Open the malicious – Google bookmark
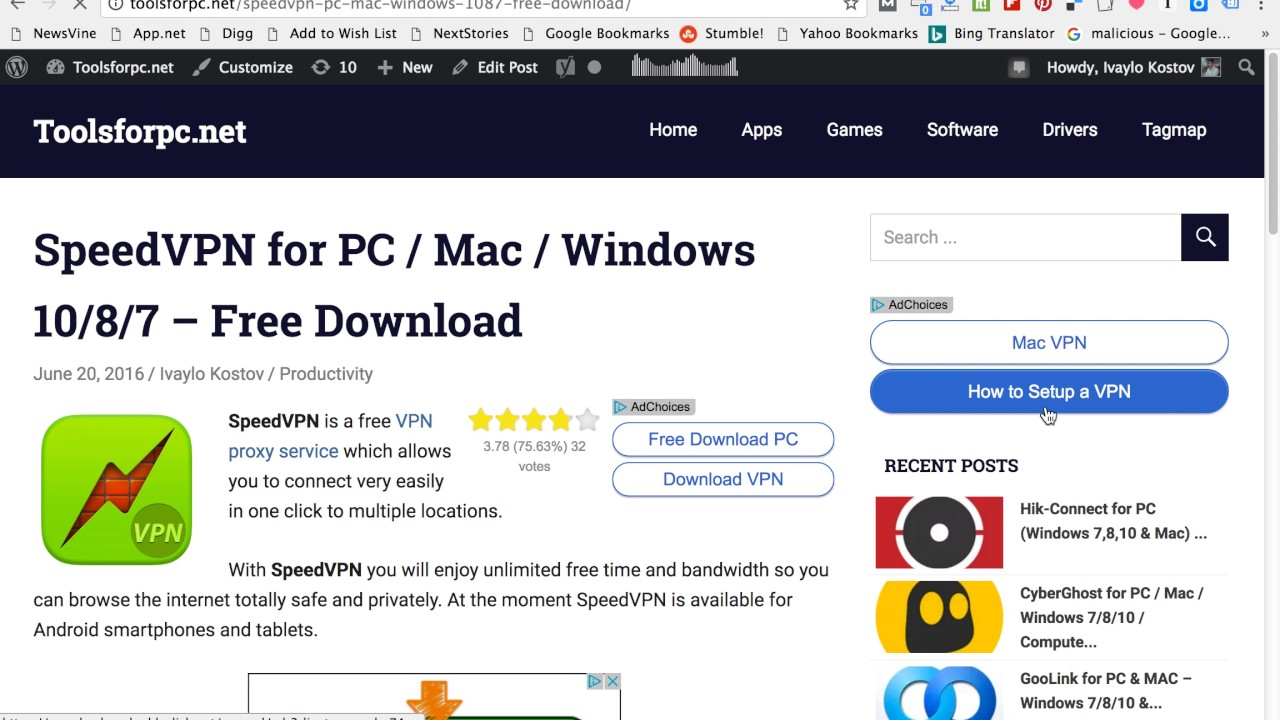 pyautogui.click(x=1149, y=33)
